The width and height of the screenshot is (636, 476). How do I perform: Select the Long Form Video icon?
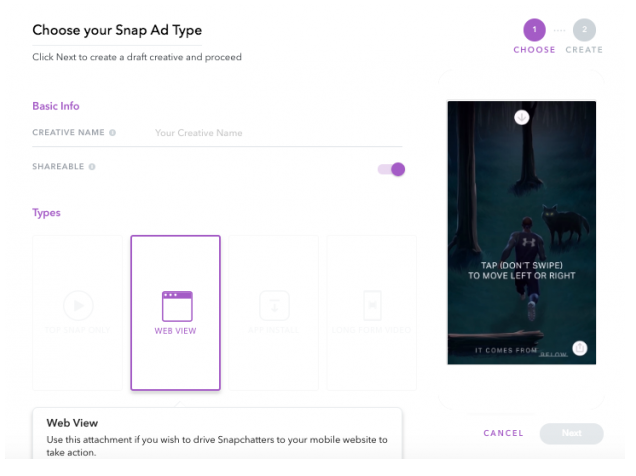372,305
